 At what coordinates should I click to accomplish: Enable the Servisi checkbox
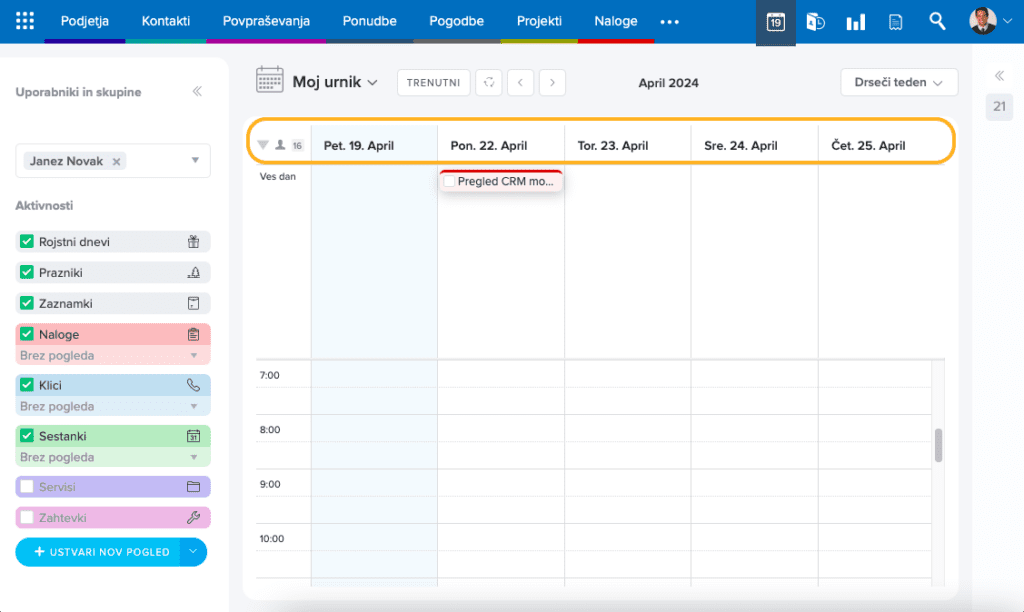pyautogui.click(x=27, y=487)
